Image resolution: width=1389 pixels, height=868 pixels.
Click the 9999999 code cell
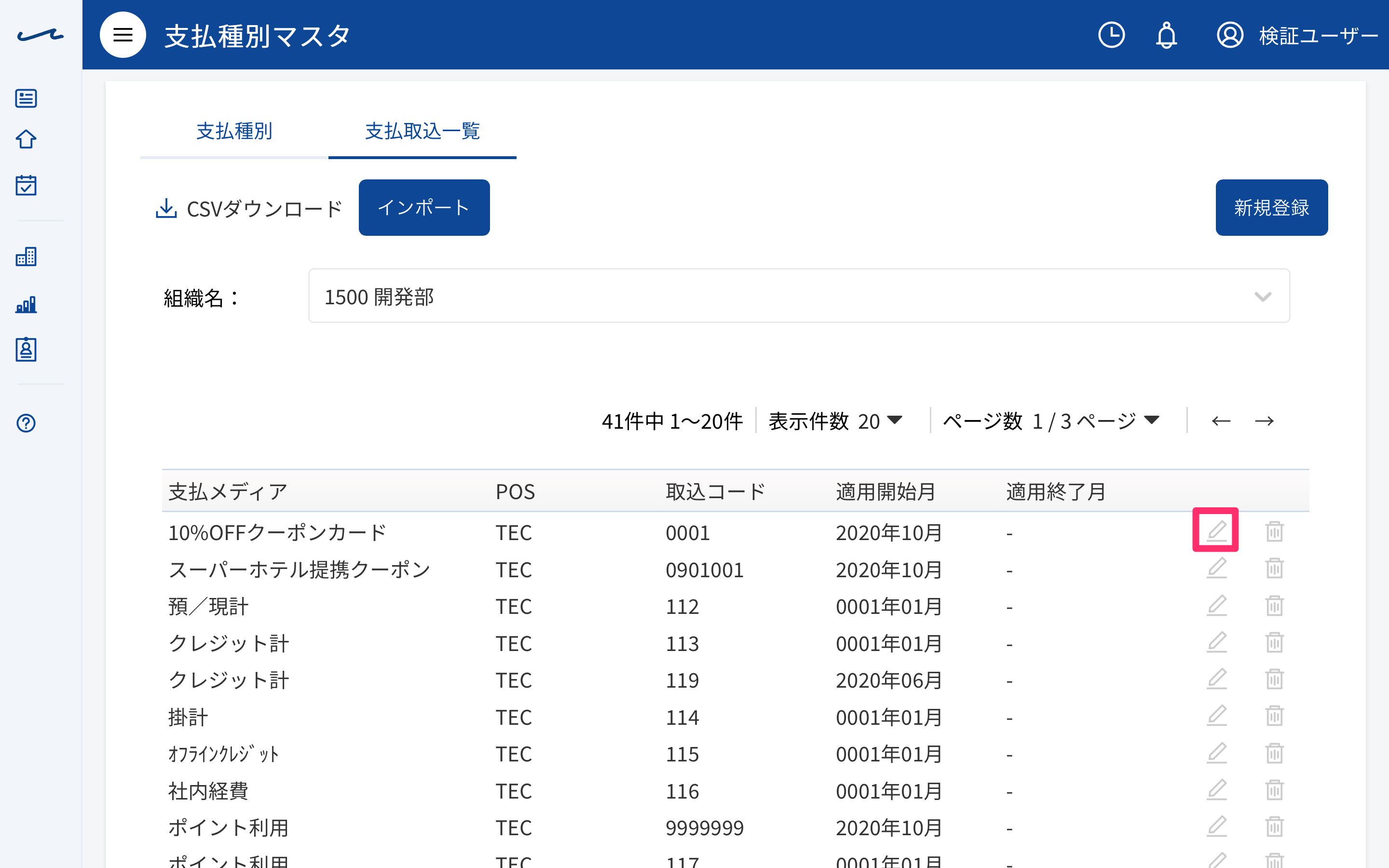point(704,828)
